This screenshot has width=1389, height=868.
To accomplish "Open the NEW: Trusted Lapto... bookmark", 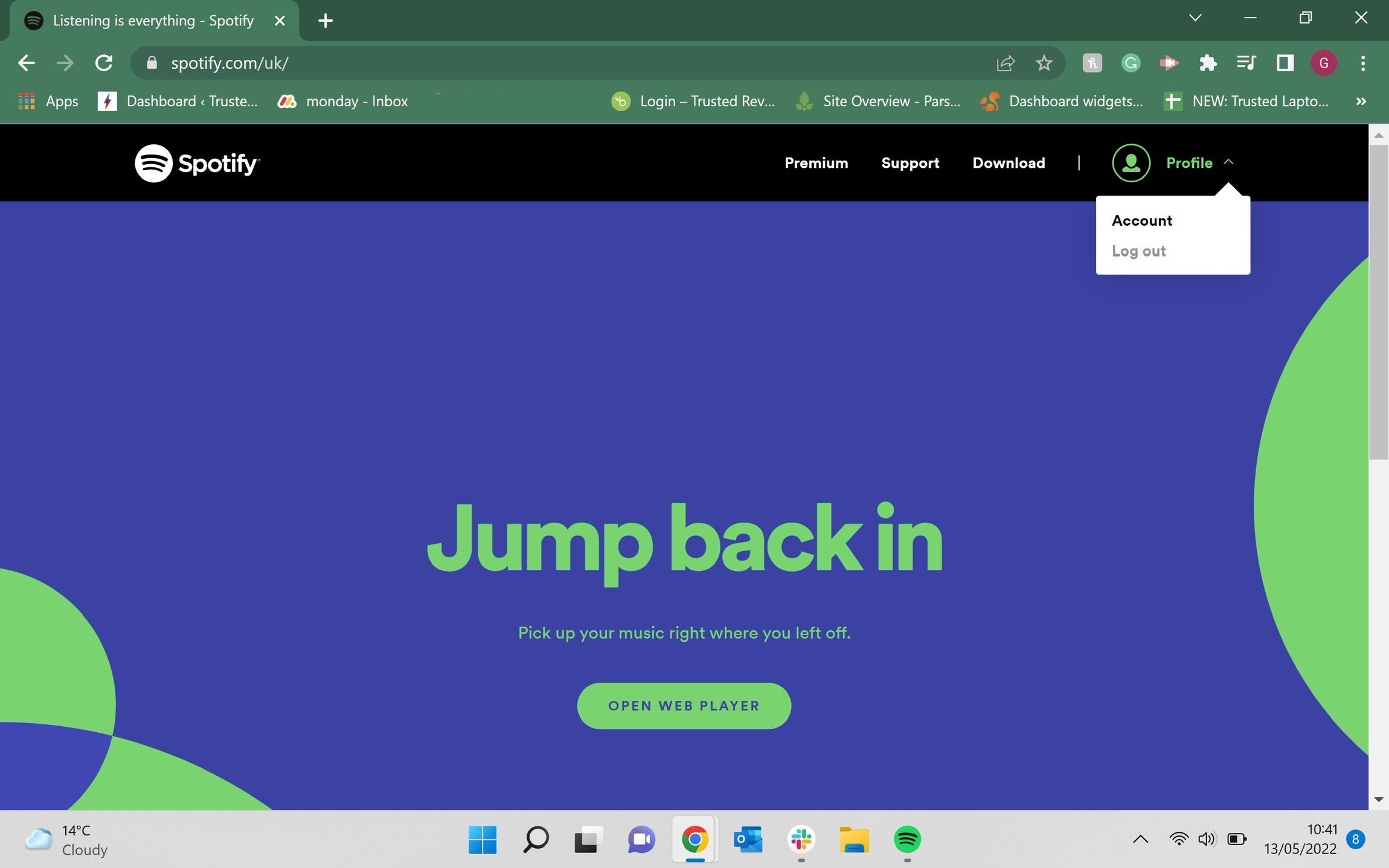I will click(1246, 101).
